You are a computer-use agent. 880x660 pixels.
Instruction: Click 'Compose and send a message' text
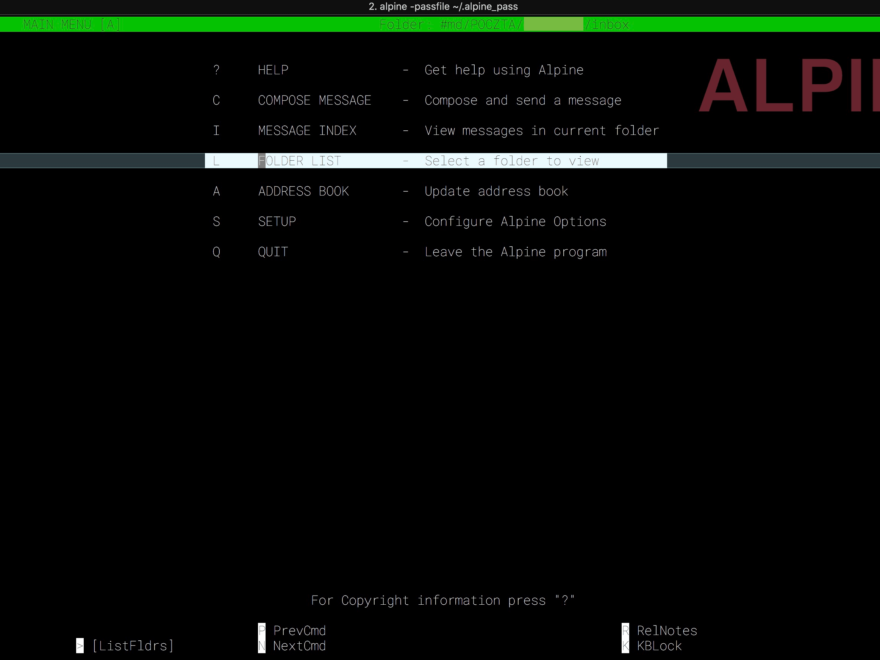coord(522,100)
